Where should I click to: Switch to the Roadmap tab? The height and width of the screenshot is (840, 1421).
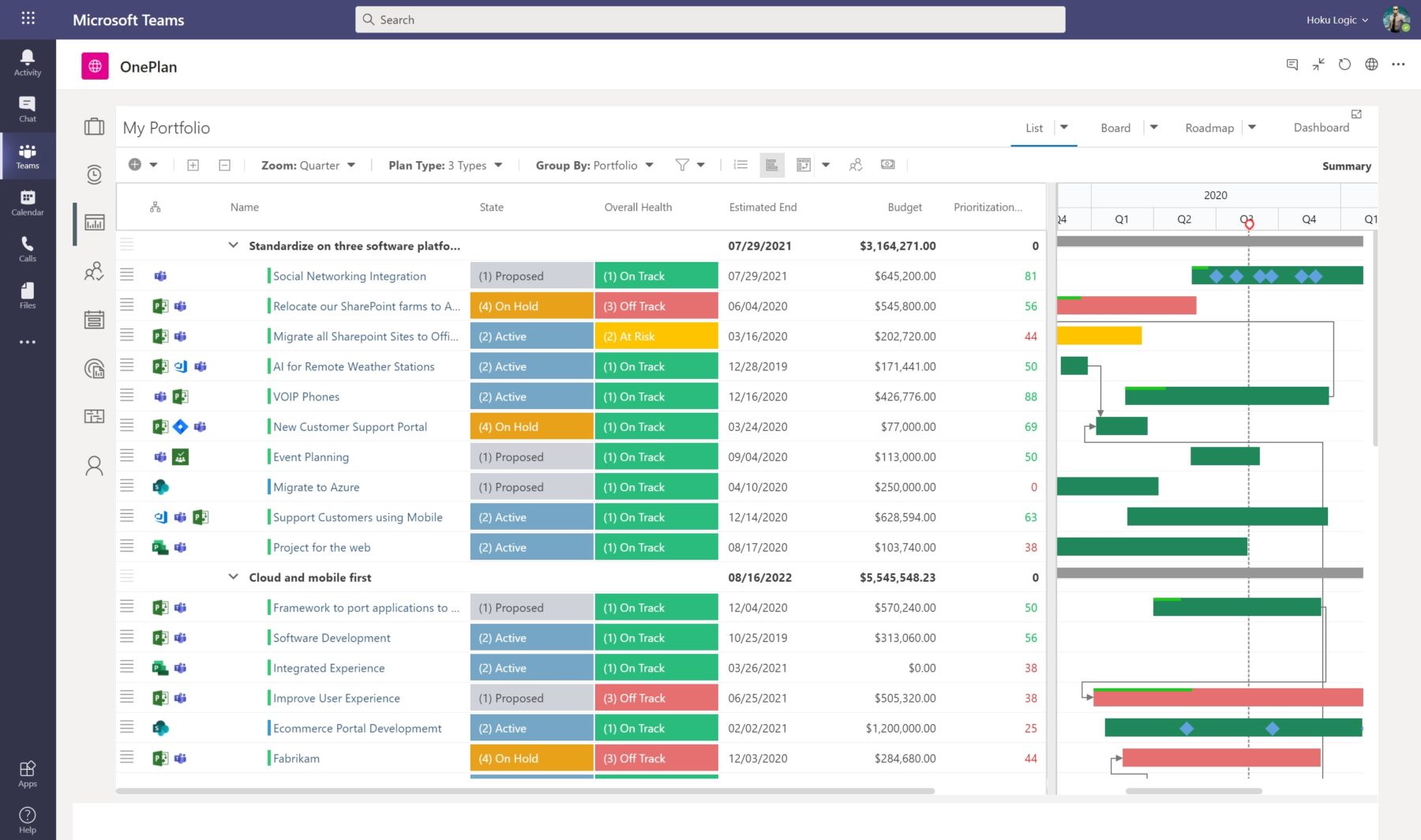(1209, 128)
